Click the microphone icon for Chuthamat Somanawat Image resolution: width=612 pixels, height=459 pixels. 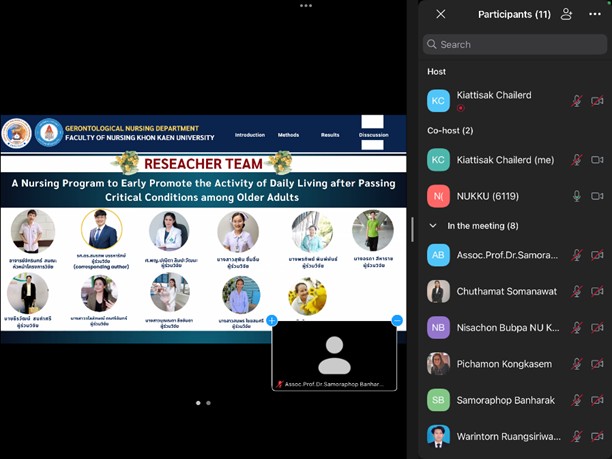(x=576, y=292)
